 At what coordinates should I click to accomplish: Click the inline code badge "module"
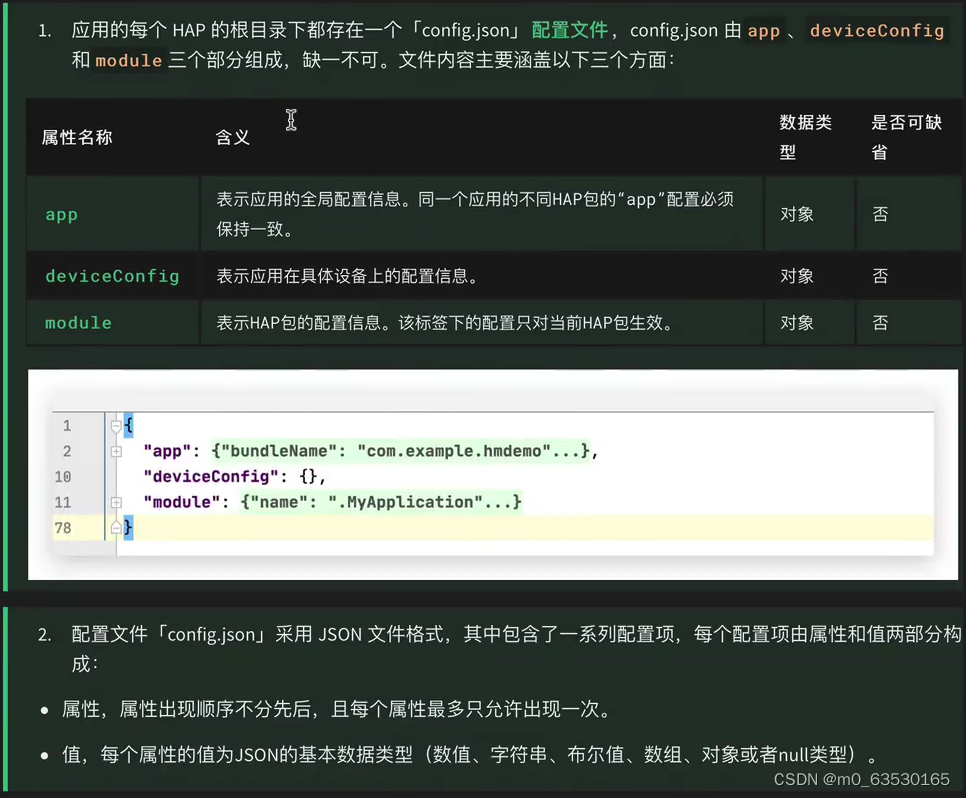(x=127, y=61)
